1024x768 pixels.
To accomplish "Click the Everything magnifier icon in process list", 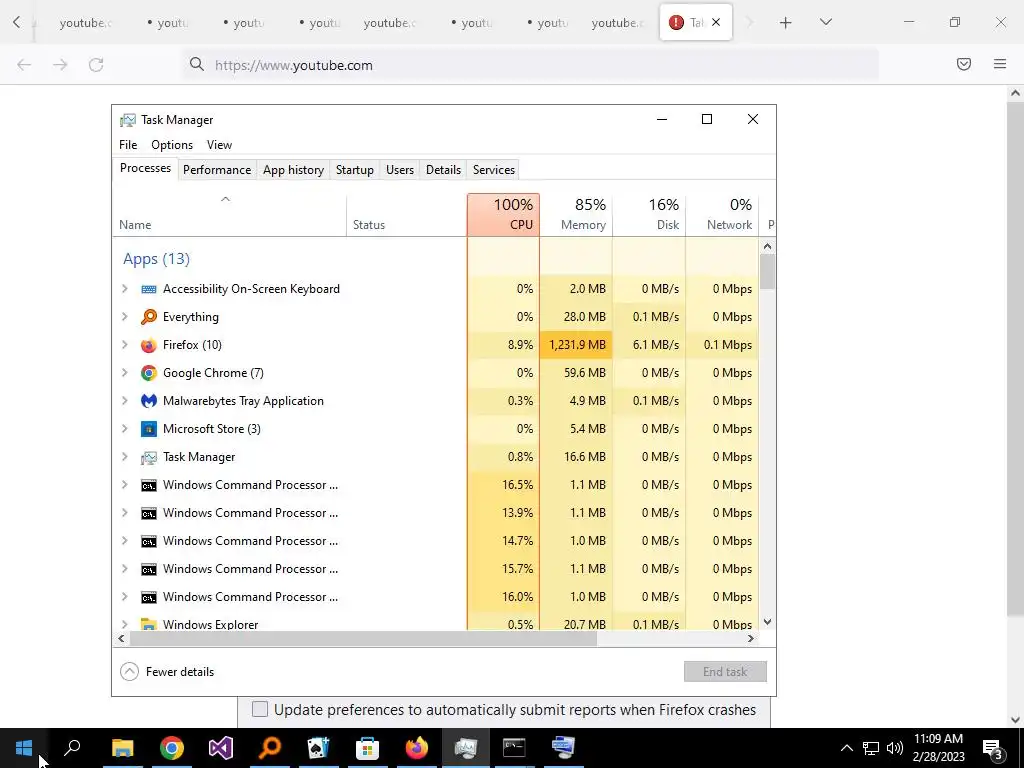I will tap(149, 317).
